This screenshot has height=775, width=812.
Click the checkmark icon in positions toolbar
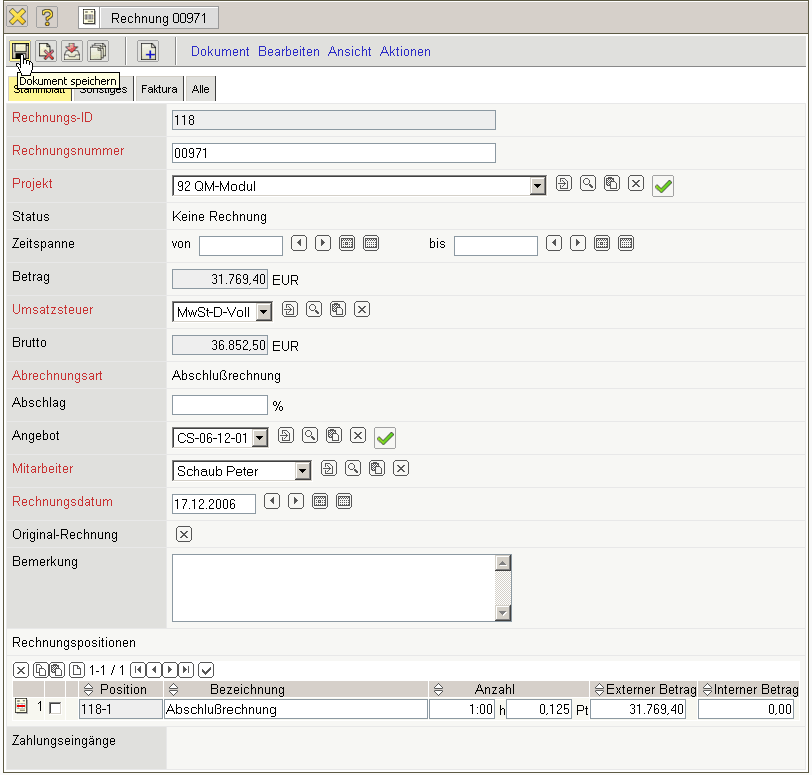tap(207, 669)
